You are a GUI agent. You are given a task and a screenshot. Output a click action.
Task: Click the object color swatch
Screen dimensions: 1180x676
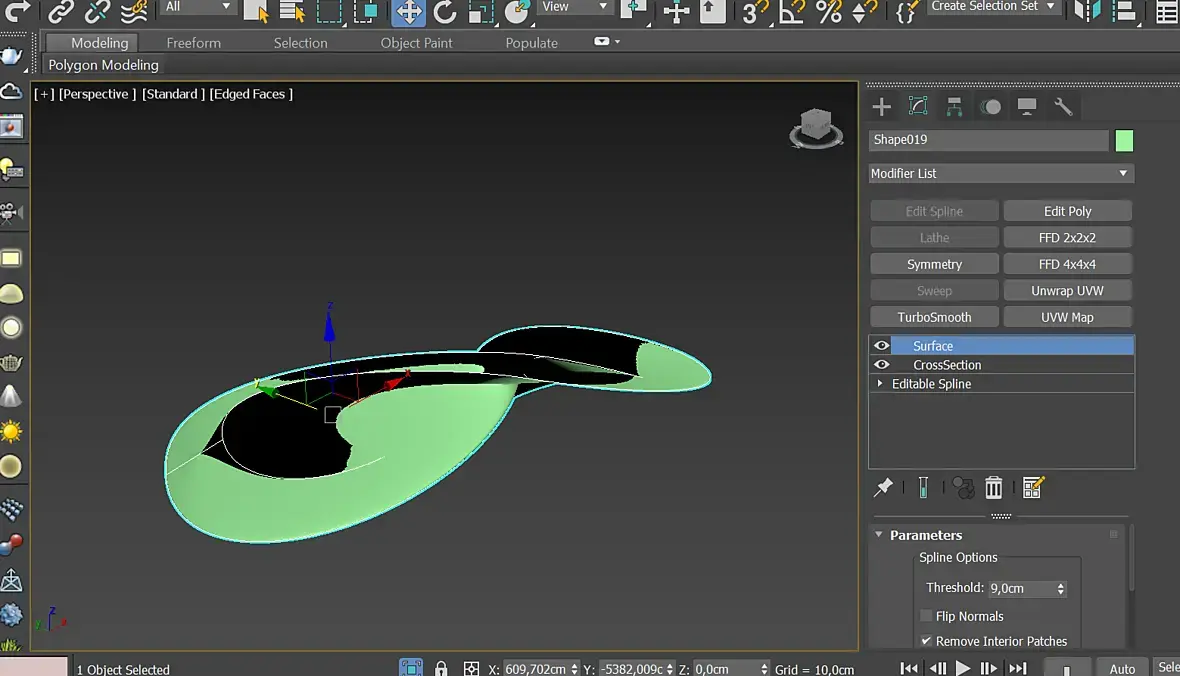[1124, 140]
